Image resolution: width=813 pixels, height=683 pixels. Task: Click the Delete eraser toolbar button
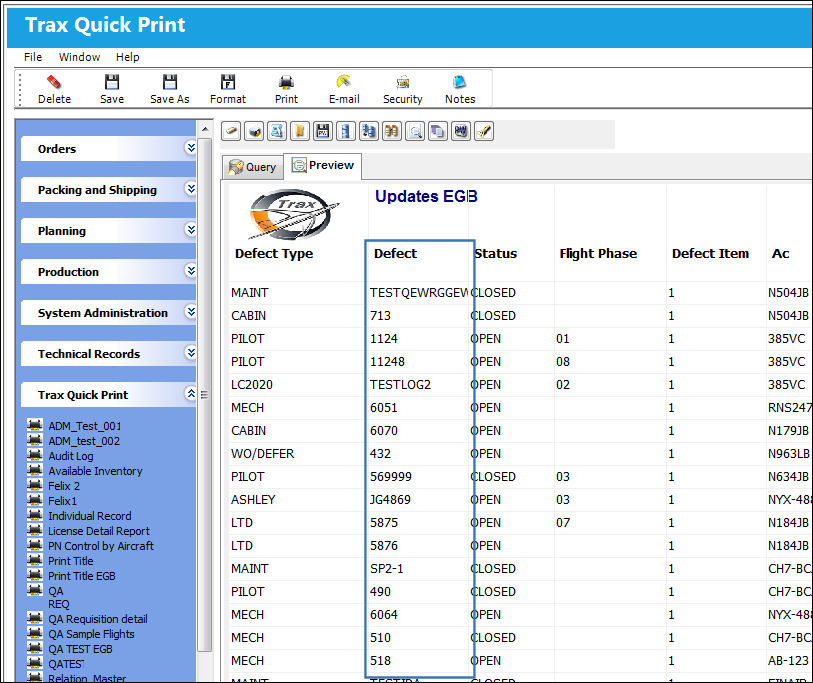click(54, 89)
